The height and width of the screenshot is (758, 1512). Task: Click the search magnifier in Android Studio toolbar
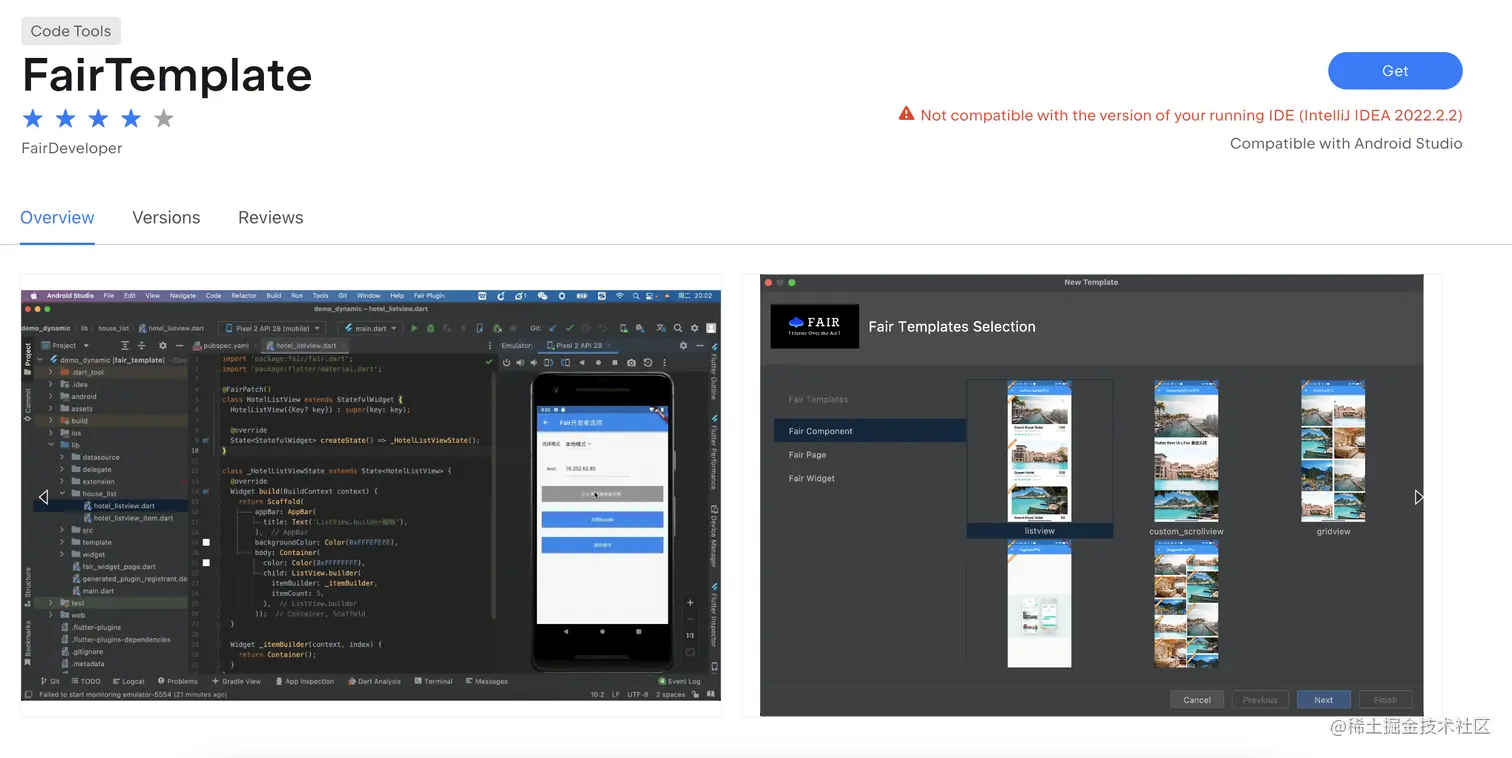677,328
